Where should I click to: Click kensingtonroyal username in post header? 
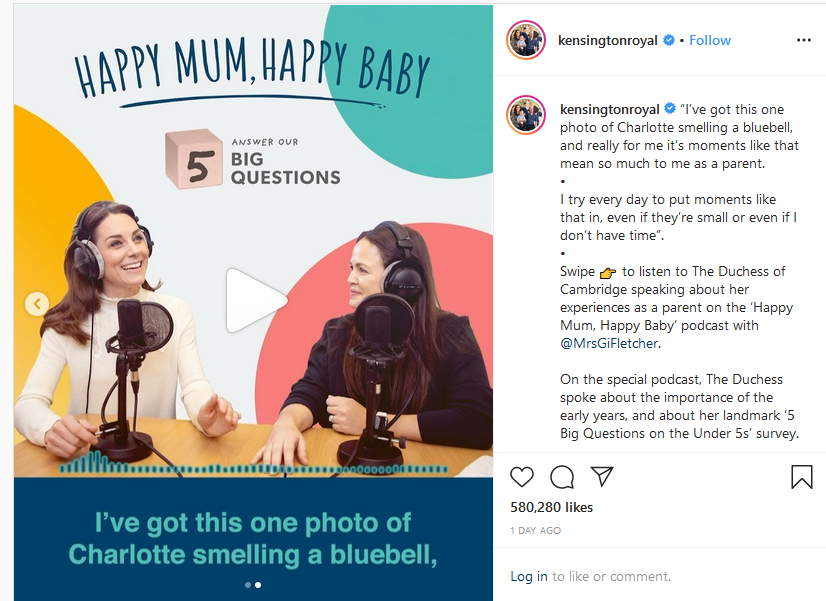point(607,41)
